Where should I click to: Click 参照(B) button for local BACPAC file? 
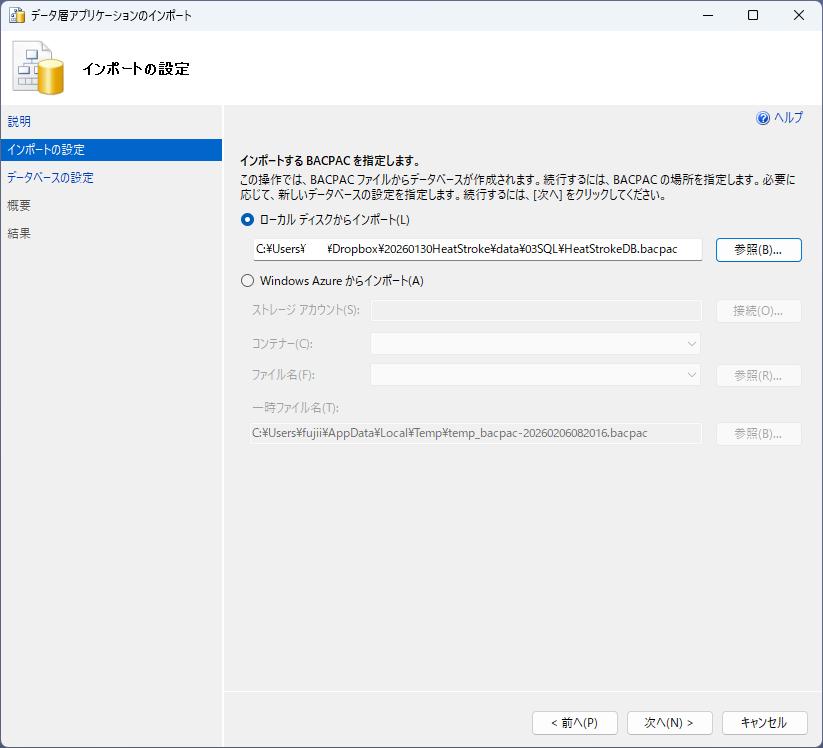(758, 249)
